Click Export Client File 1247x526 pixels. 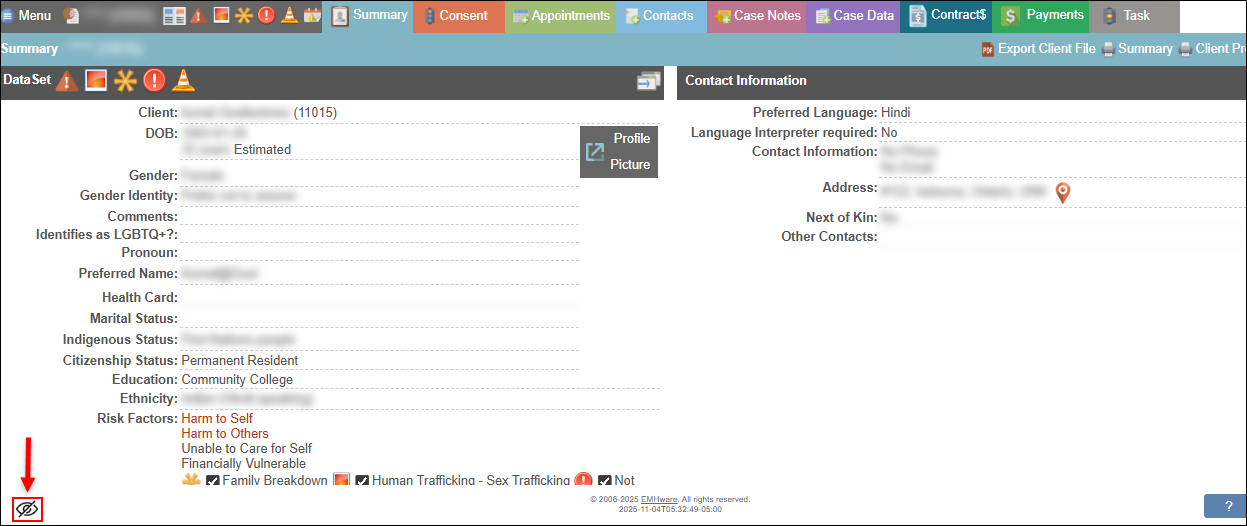(1038, 49)
